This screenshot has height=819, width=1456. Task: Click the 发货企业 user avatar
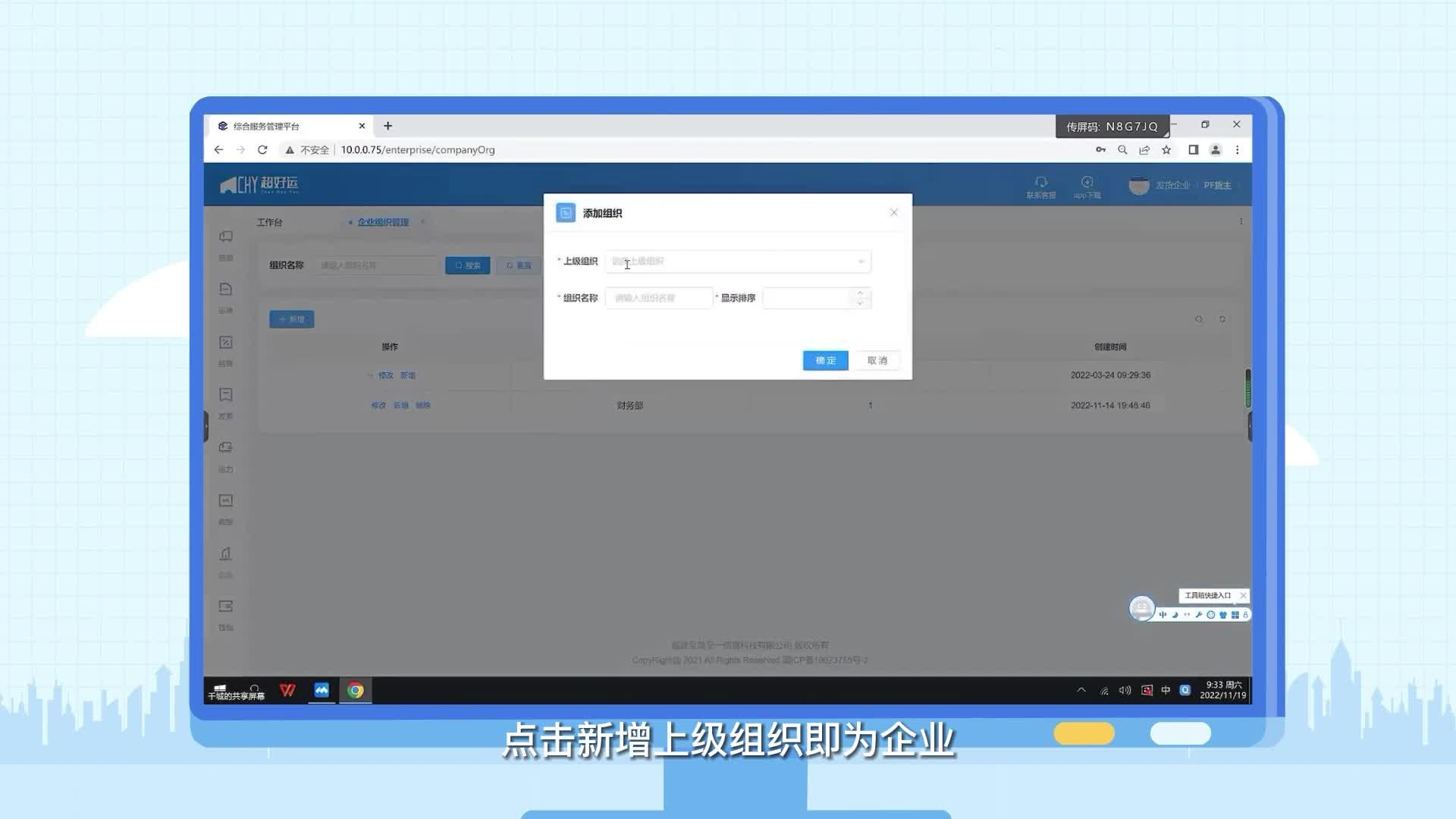1139,185
